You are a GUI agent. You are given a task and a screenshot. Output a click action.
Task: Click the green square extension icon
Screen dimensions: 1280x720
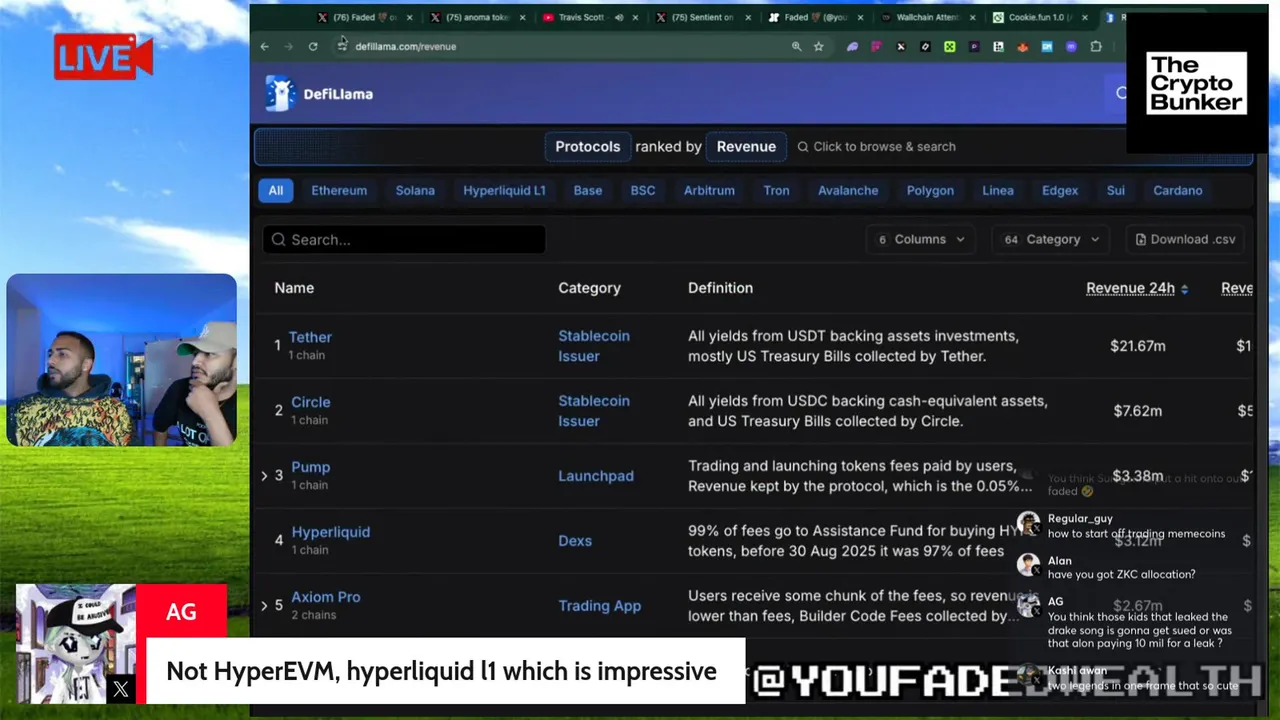[949, 46]
